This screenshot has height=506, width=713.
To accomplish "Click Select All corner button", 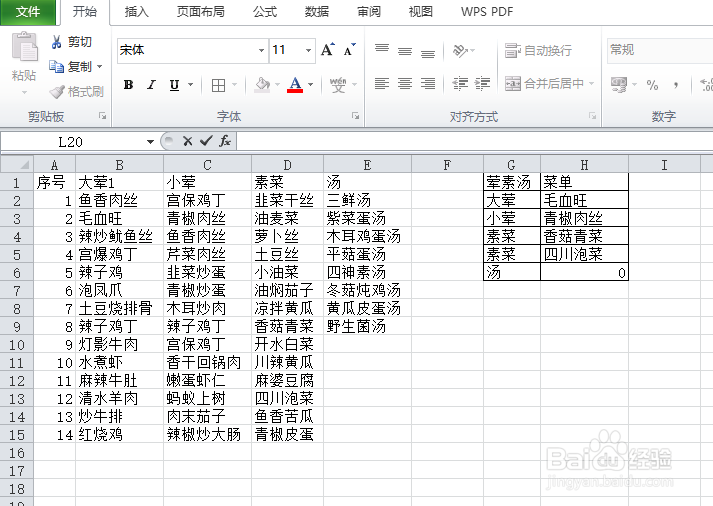I will pos(17,165).
